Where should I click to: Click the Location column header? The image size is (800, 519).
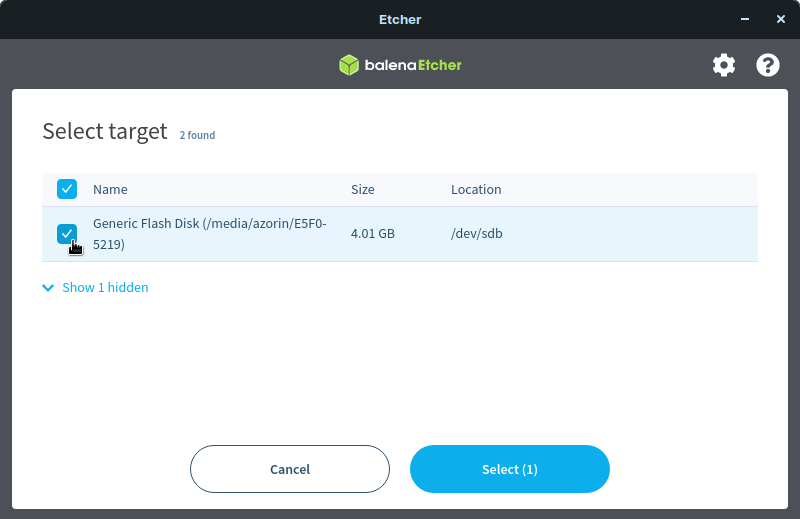click(x=476, y=190)
